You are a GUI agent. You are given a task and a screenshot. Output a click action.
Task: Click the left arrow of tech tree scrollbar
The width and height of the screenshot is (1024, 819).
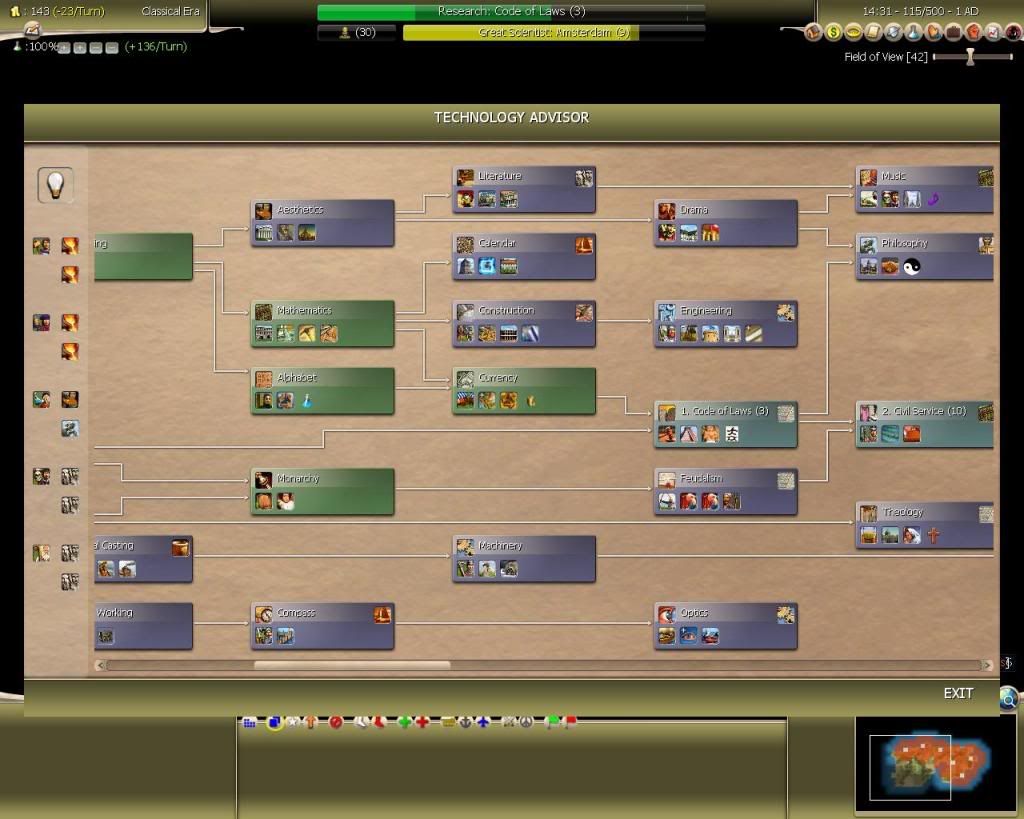tap(100, 665)
